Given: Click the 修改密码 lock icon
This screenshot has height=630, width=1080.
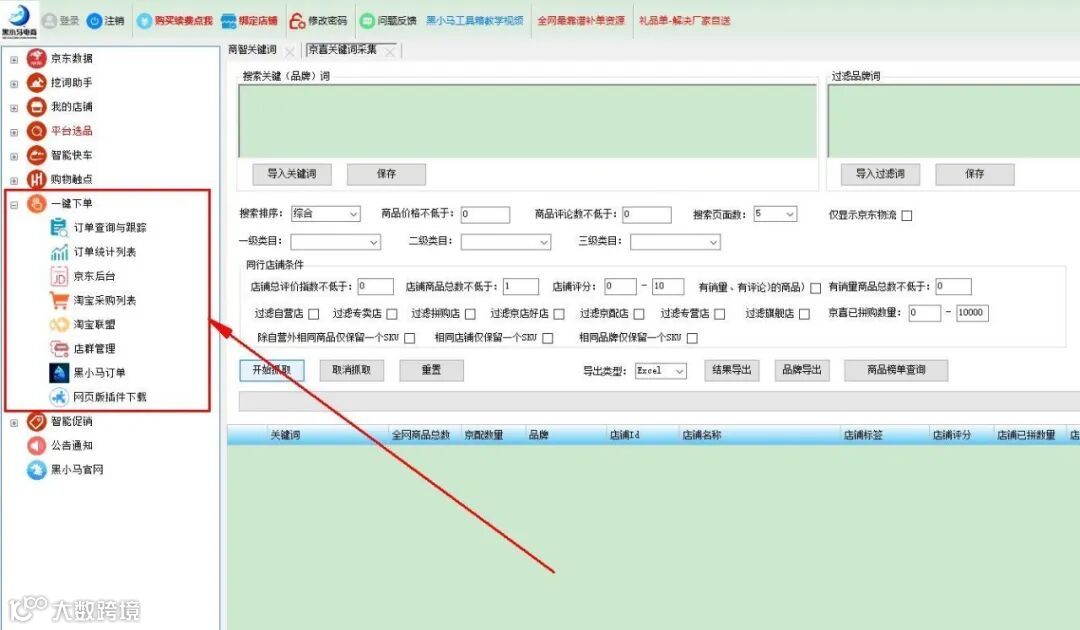Looking at the screenshot, I should [298, 21].
